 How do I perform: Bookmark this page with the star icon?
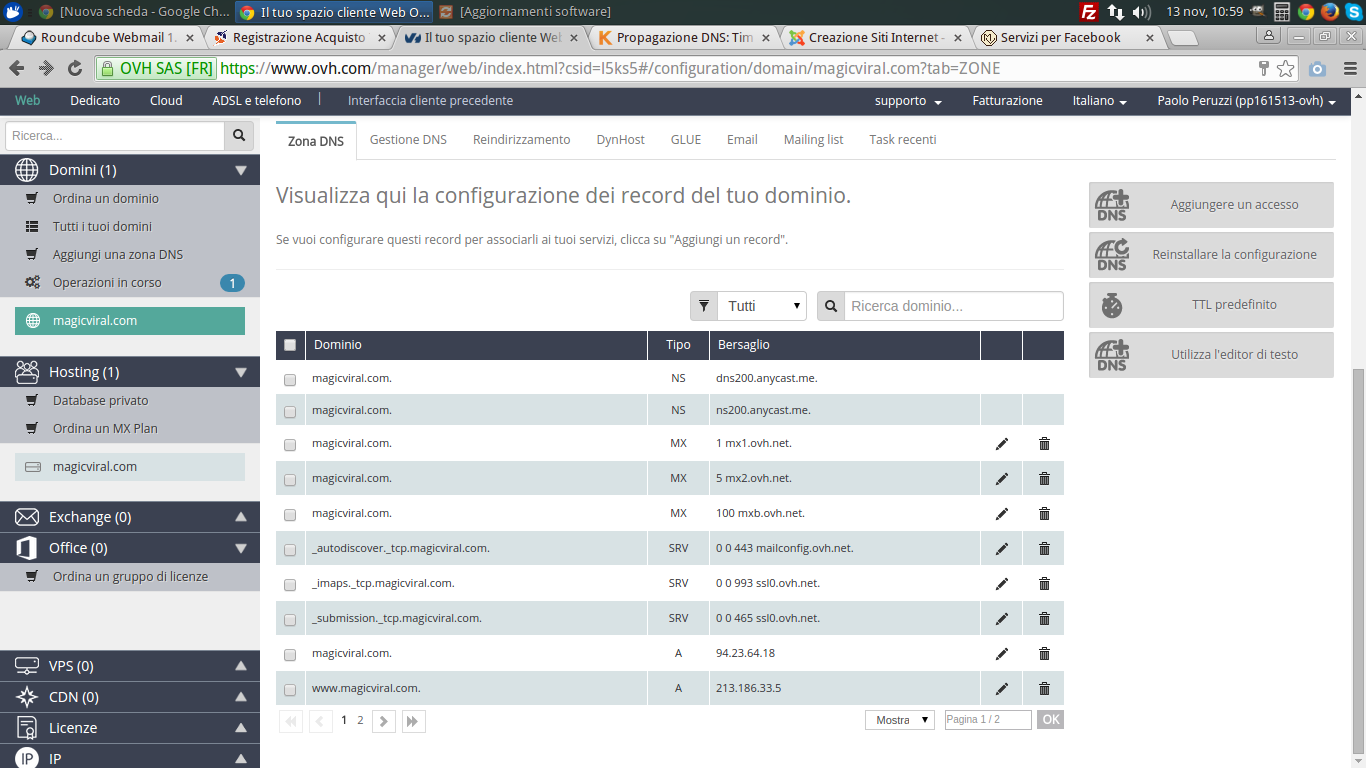pyautogui.click(x=1286, y=69)
